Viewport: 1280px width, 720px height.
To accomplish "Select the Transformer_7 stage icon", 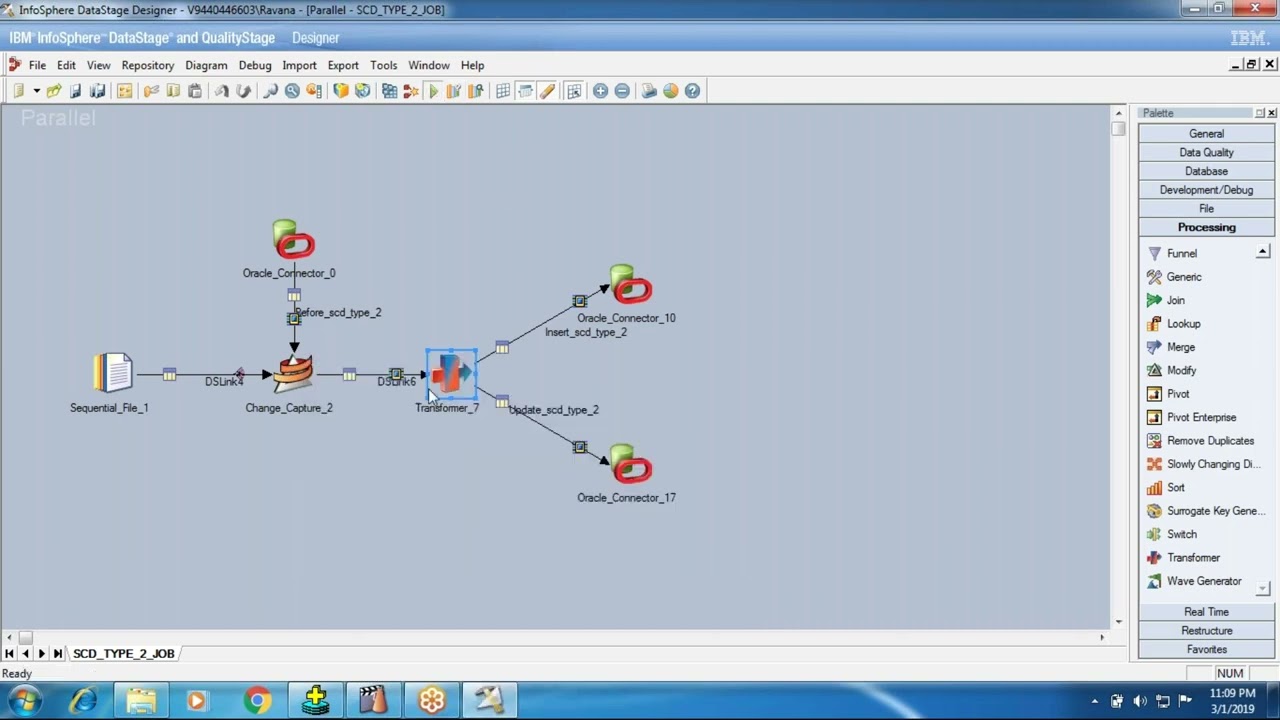I will [451, 374].
